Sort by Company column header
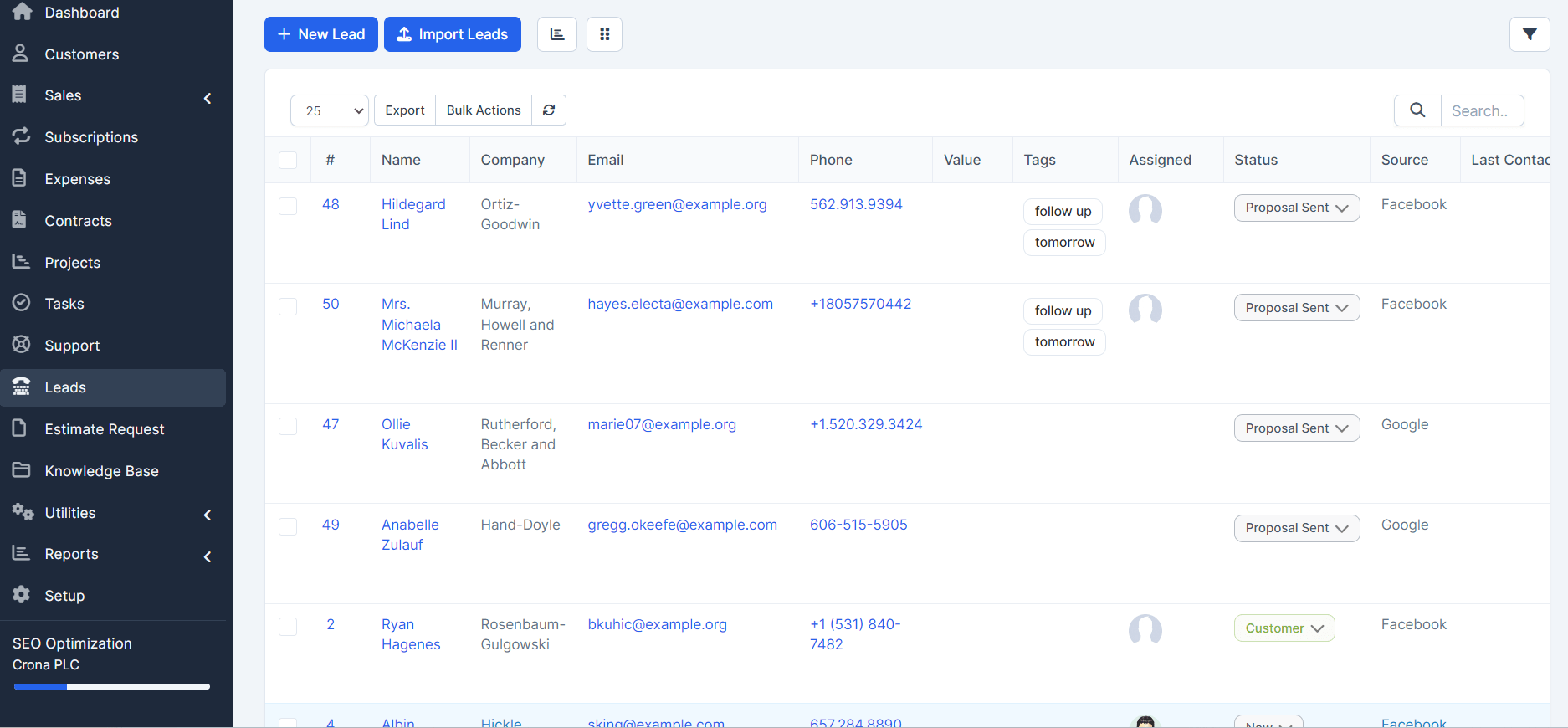The width and height of the screenshot is (1568, 728). click(512, 160)
